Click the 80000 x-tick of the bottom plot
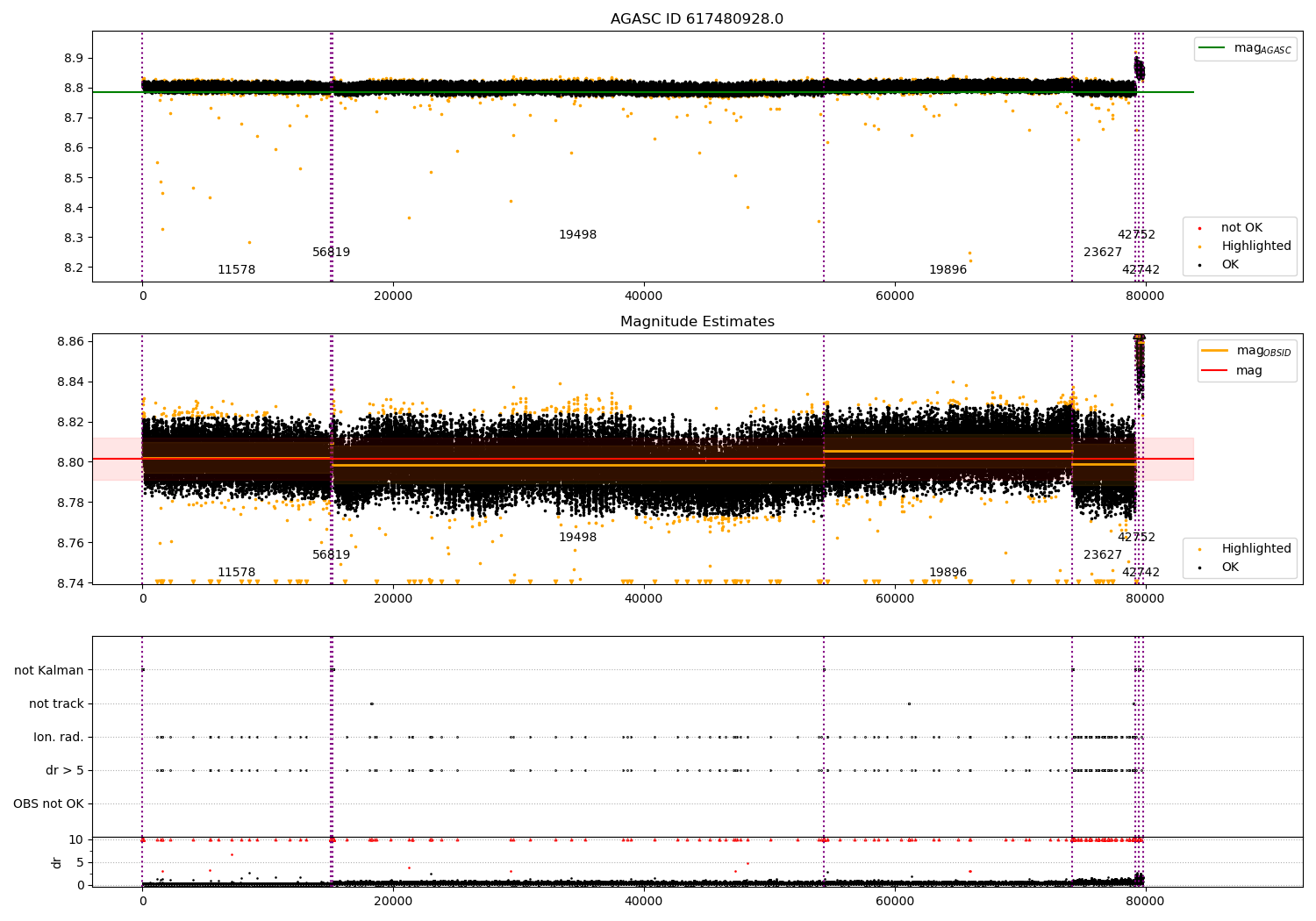 [x=1144, y=901]
